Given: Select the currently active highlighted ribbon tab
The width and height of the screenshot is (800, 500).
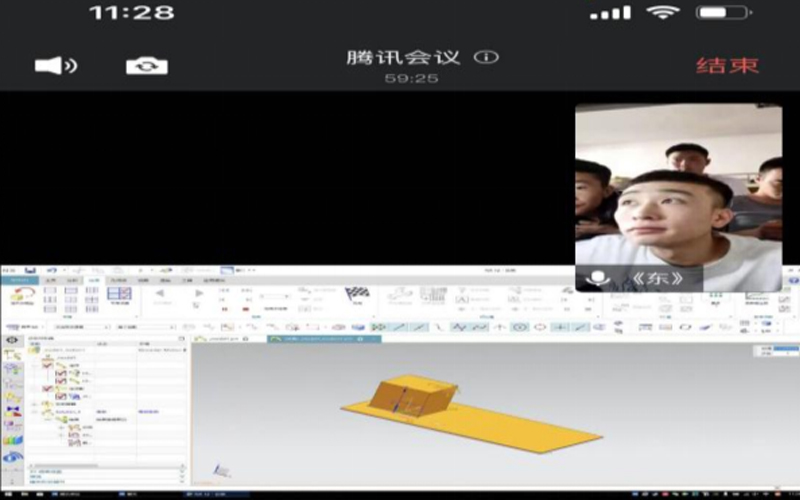Looking at the screenshot, I should tap(94, 280).
